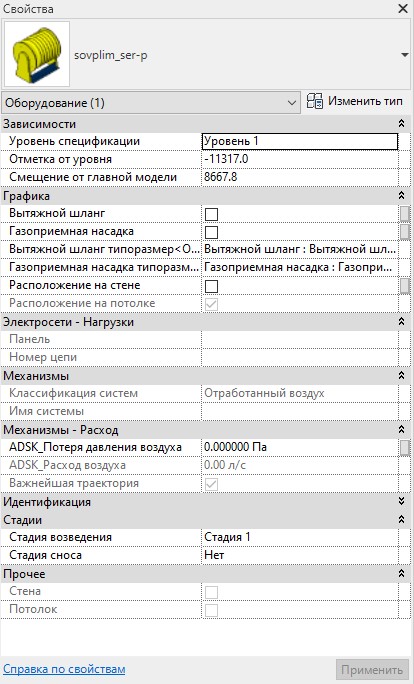Collapse the Электросети - Нагрузки section
The image size is (414, 684).
pyautogui.click(x=401, y=322)
